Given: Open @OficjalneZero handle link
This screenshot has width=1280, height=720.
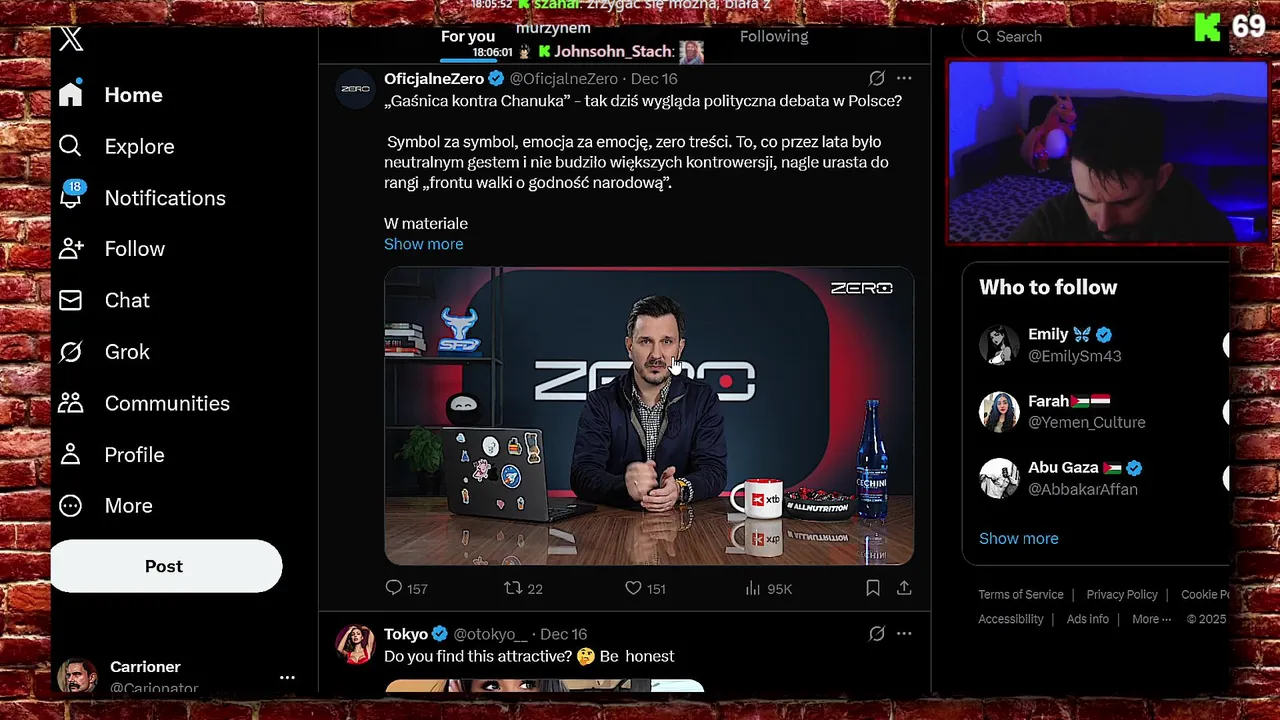Looking at the screenshot, I should click(564, 79).
